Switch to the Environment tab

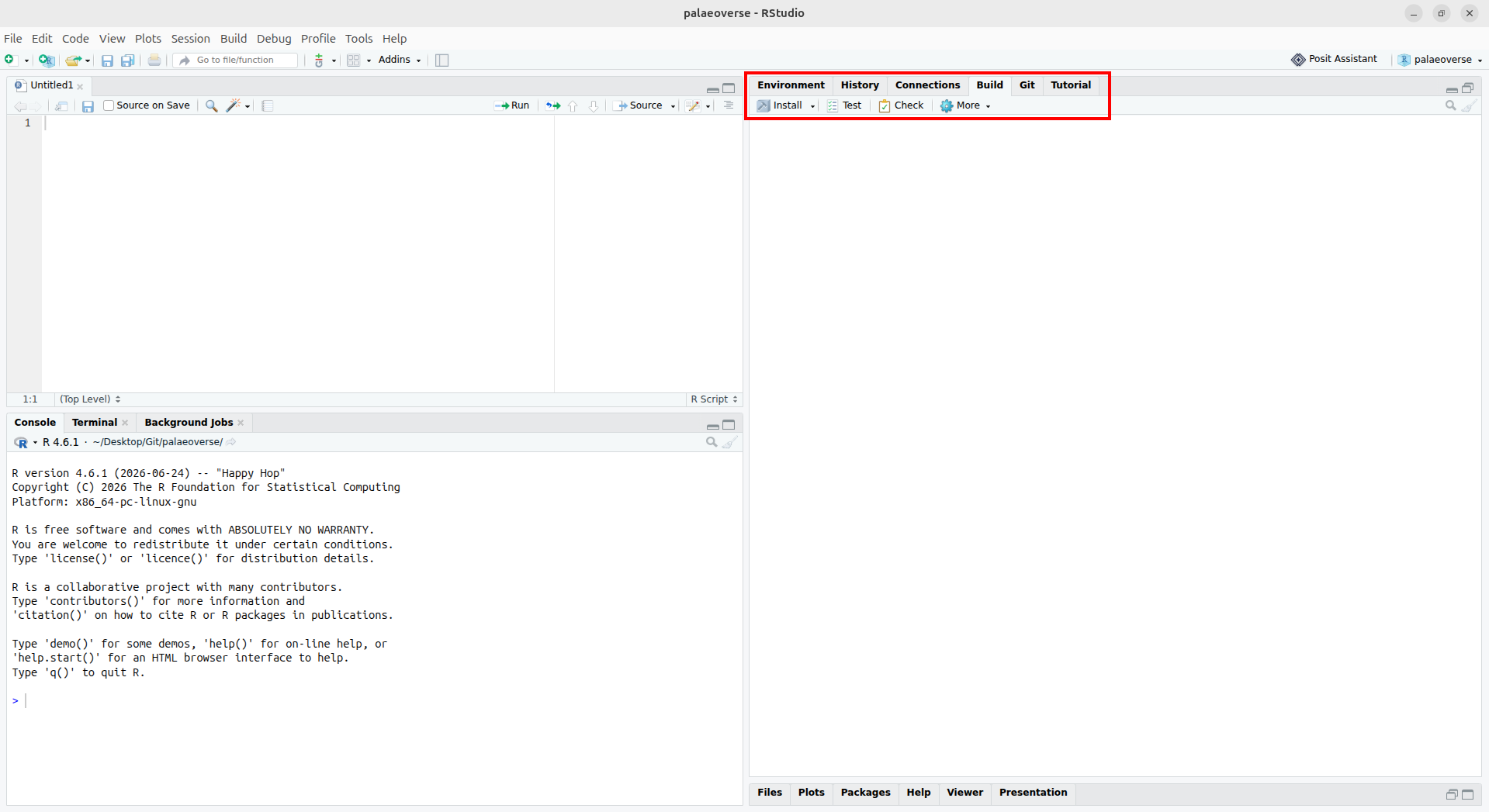coord(791,85)
